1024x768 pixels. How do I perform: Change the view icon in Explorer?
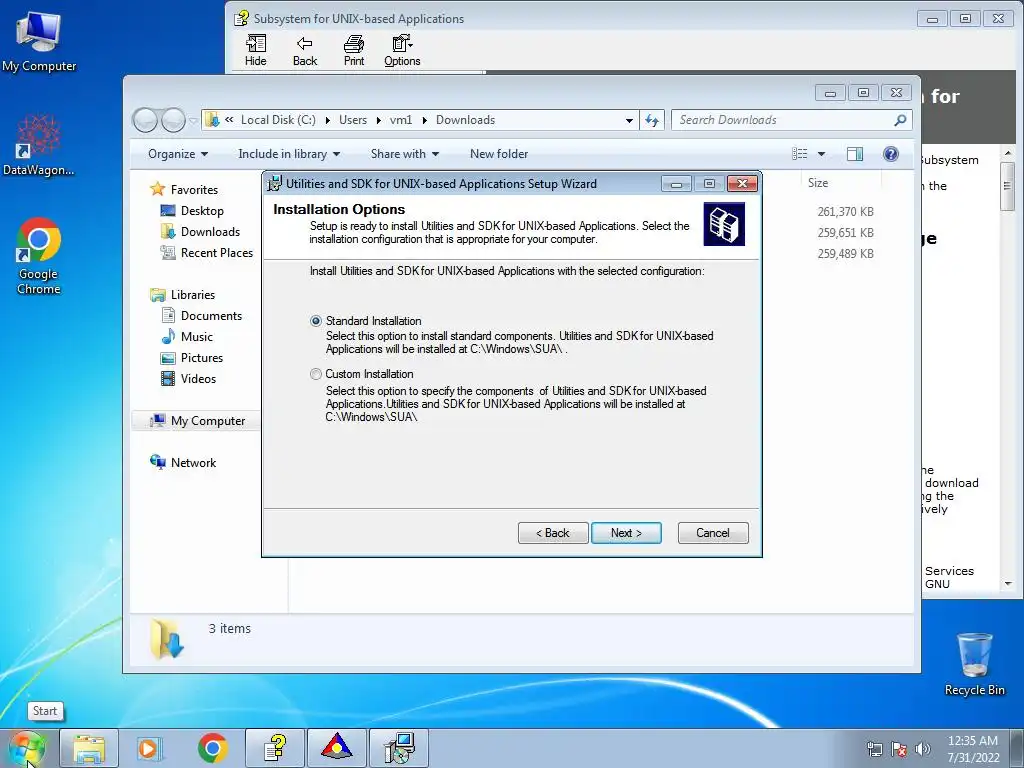(x=799, y=153)
